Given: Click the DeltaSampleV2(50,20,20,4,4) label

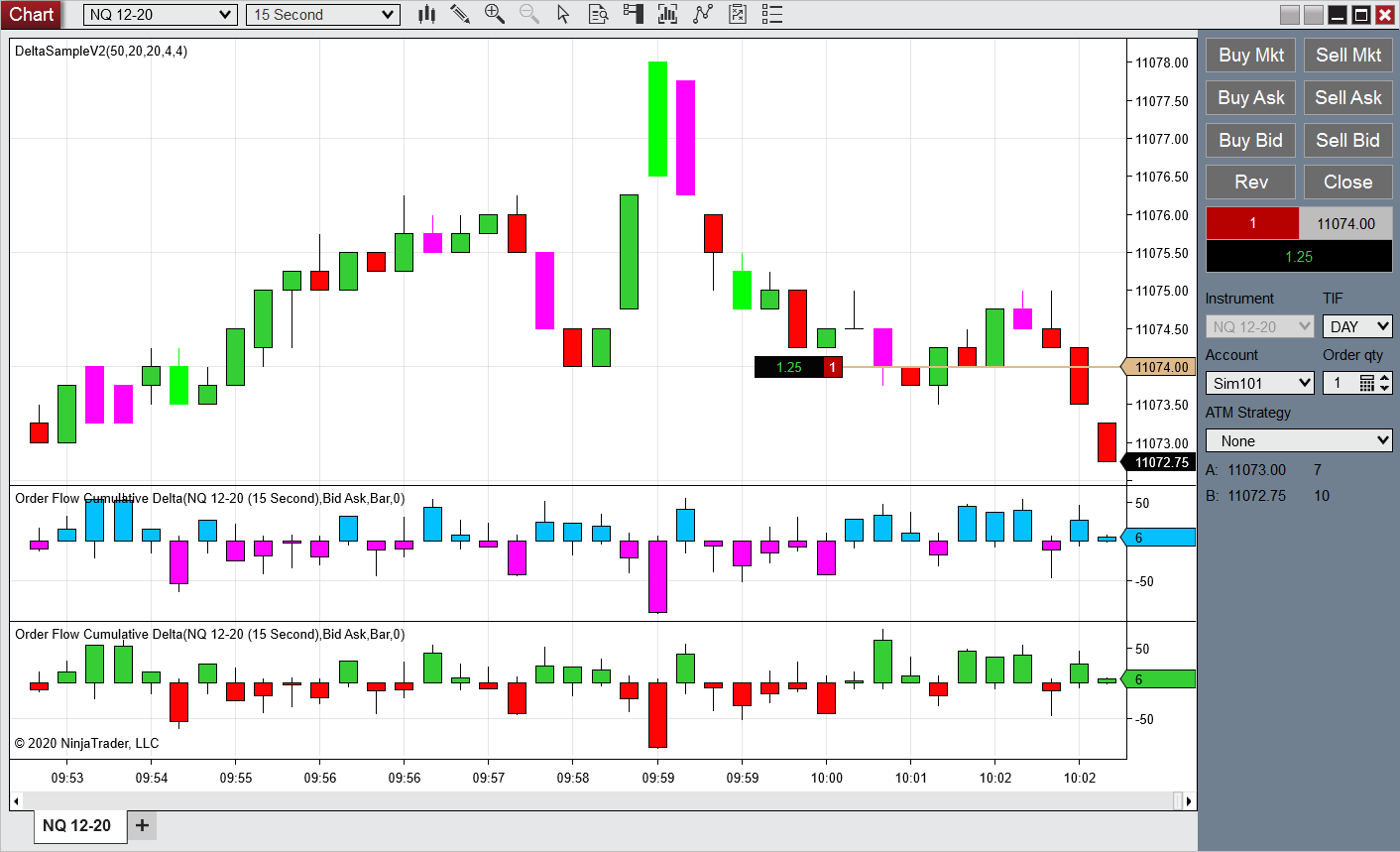Looking at the screenshot, I should click(101, 51).
